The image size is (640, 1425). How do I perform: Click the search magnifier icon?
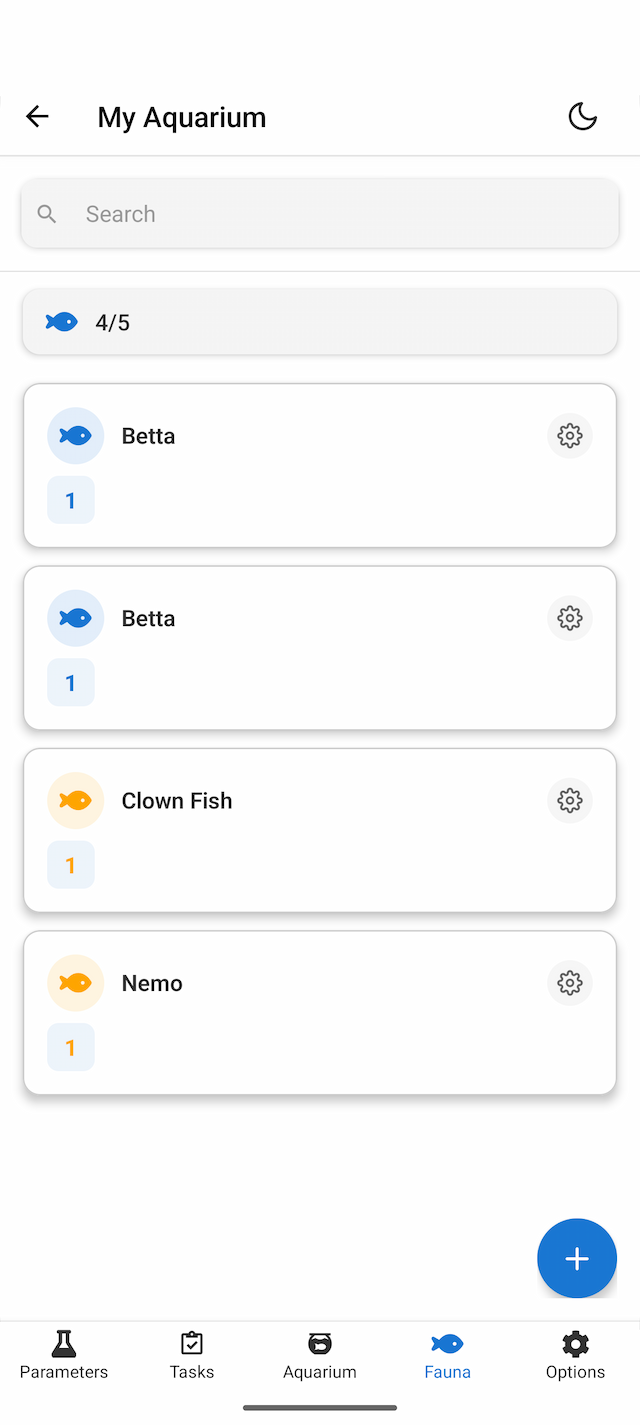[x=46, y=213]
